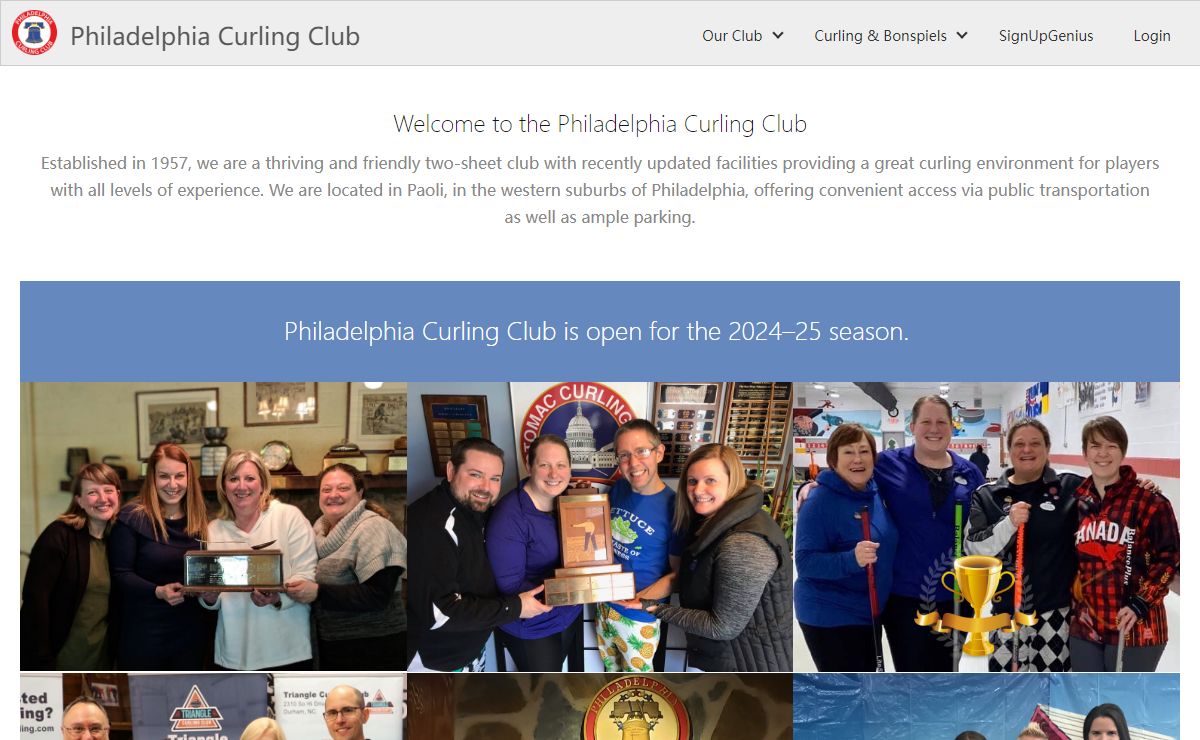The height and width of the screenshot is (740, 1200).
Task: Click the Philadelphia Curling Club site title
Action: coord(215,36)
